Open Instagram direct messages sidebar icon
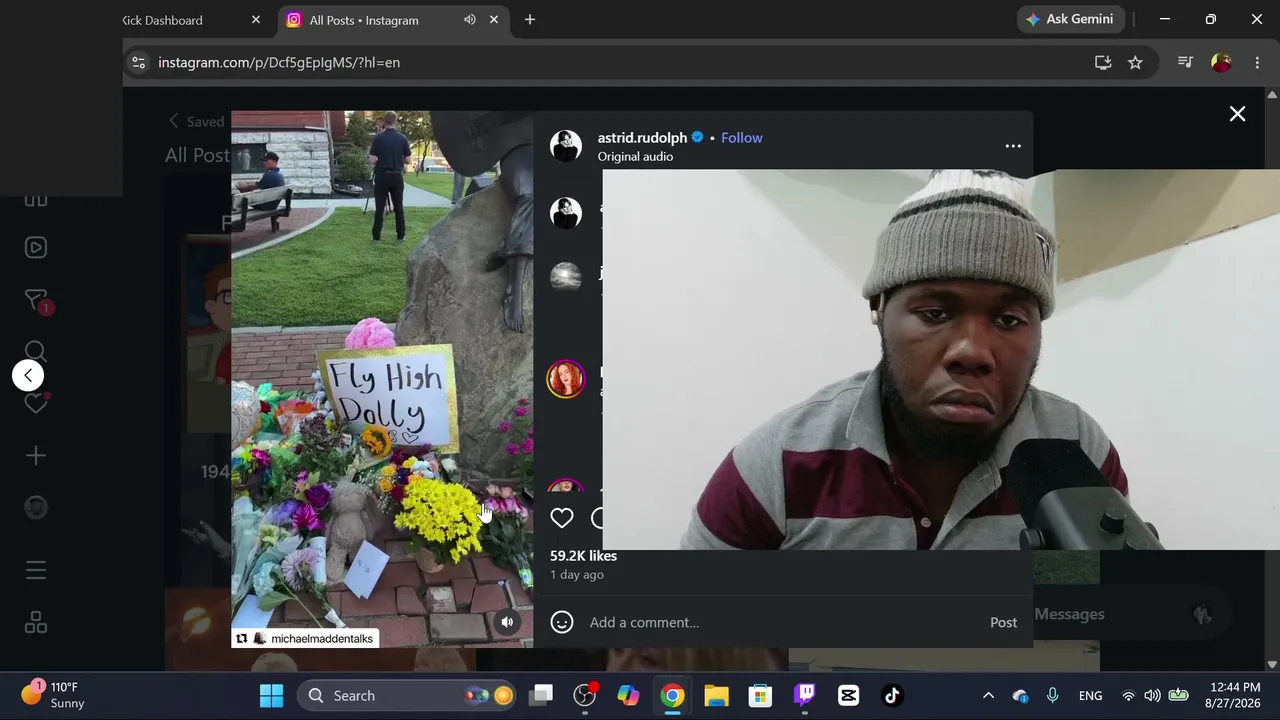Viewport: 1280px width, 720px height. [x=36, y=300]
